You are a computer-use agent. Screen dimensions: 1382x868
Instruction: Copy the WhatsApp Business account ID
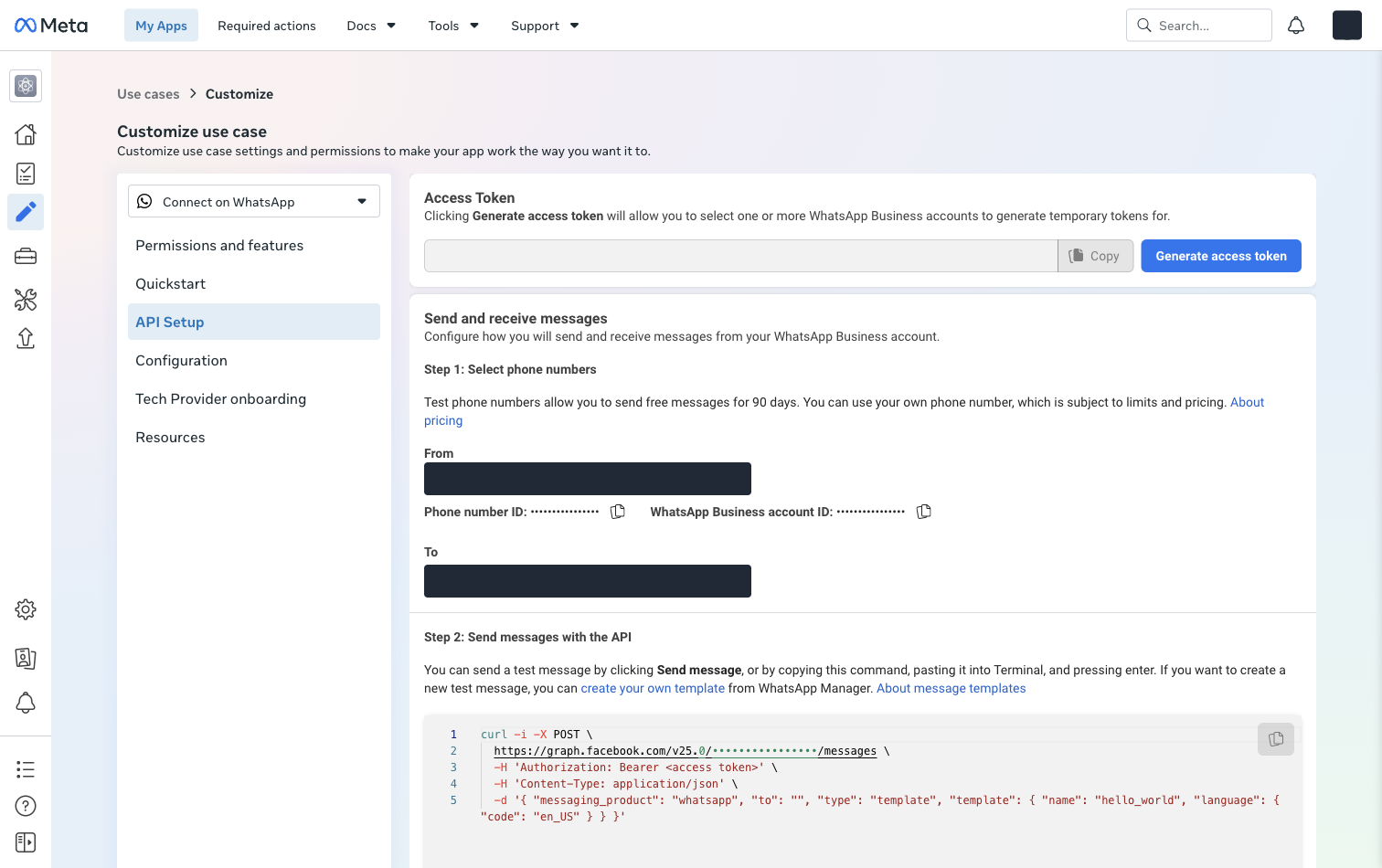pyautogui.click(x=924, y=512)
